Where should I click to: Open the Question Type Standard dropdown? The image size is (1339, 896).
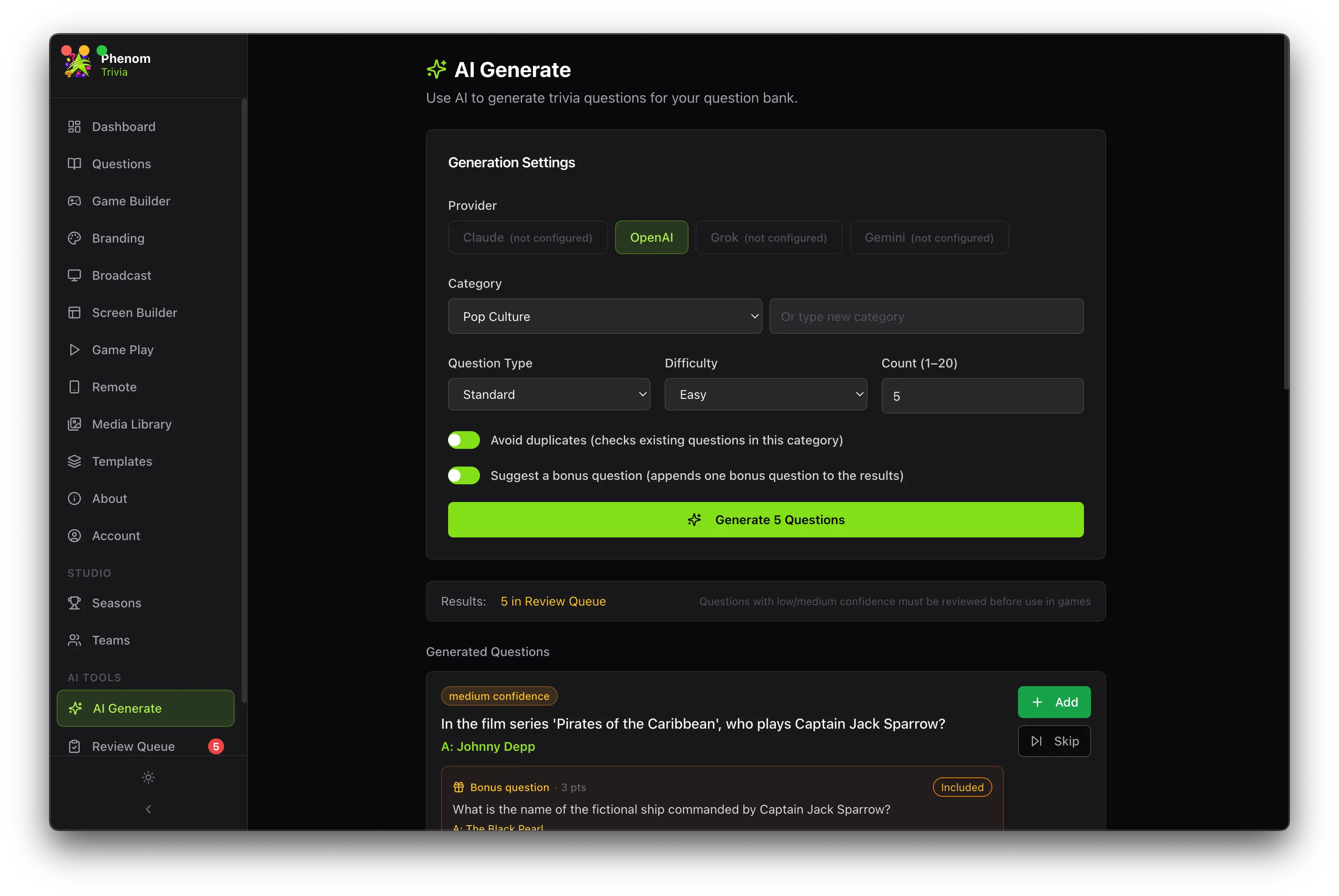pyautogui.click(x=549, y=394)
